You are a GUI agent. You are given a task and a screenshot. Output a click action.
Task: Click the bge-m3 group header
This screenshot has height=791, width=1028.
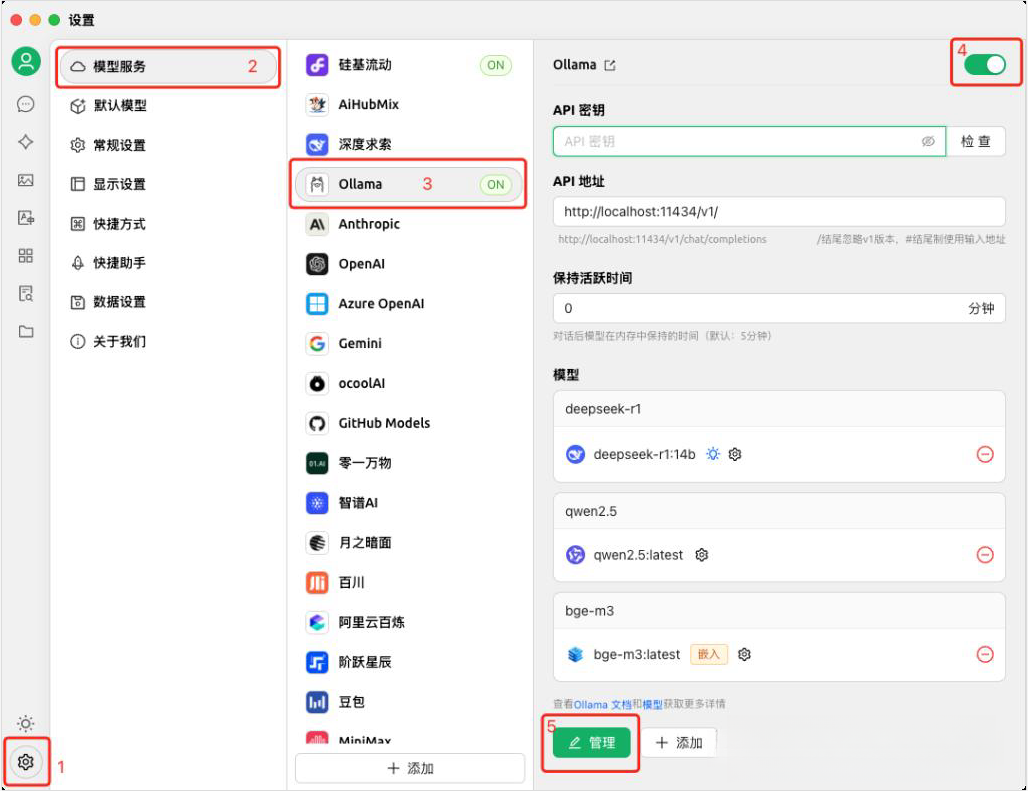(779, 611)
